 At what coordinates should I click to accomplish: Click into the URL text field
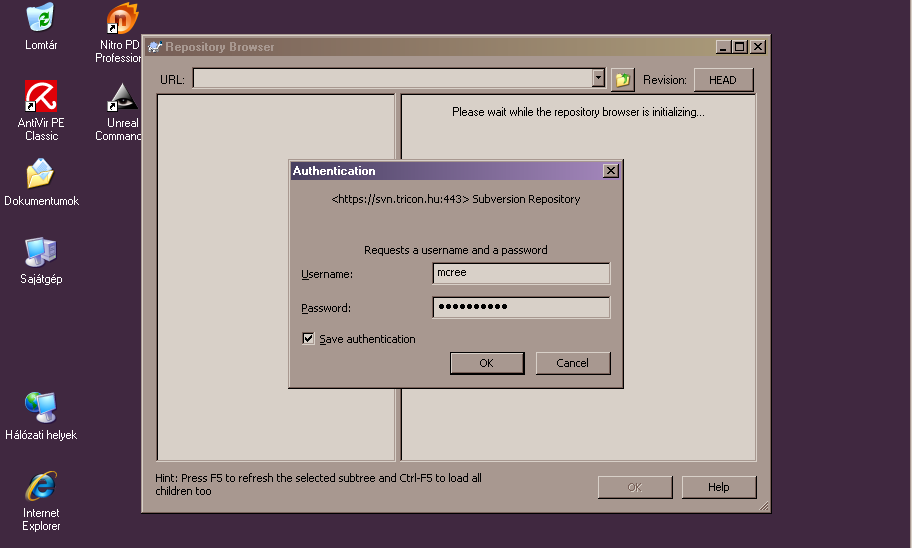(393, 78)
